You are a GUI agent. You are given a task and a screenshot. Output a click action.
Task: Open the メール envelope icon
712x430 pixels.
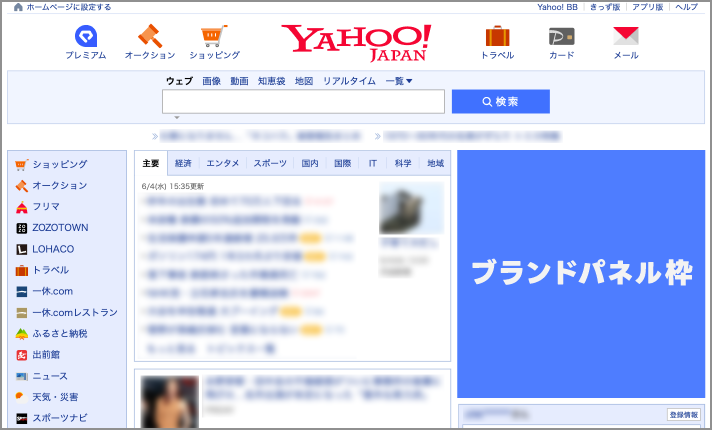[x=626, y=36]
